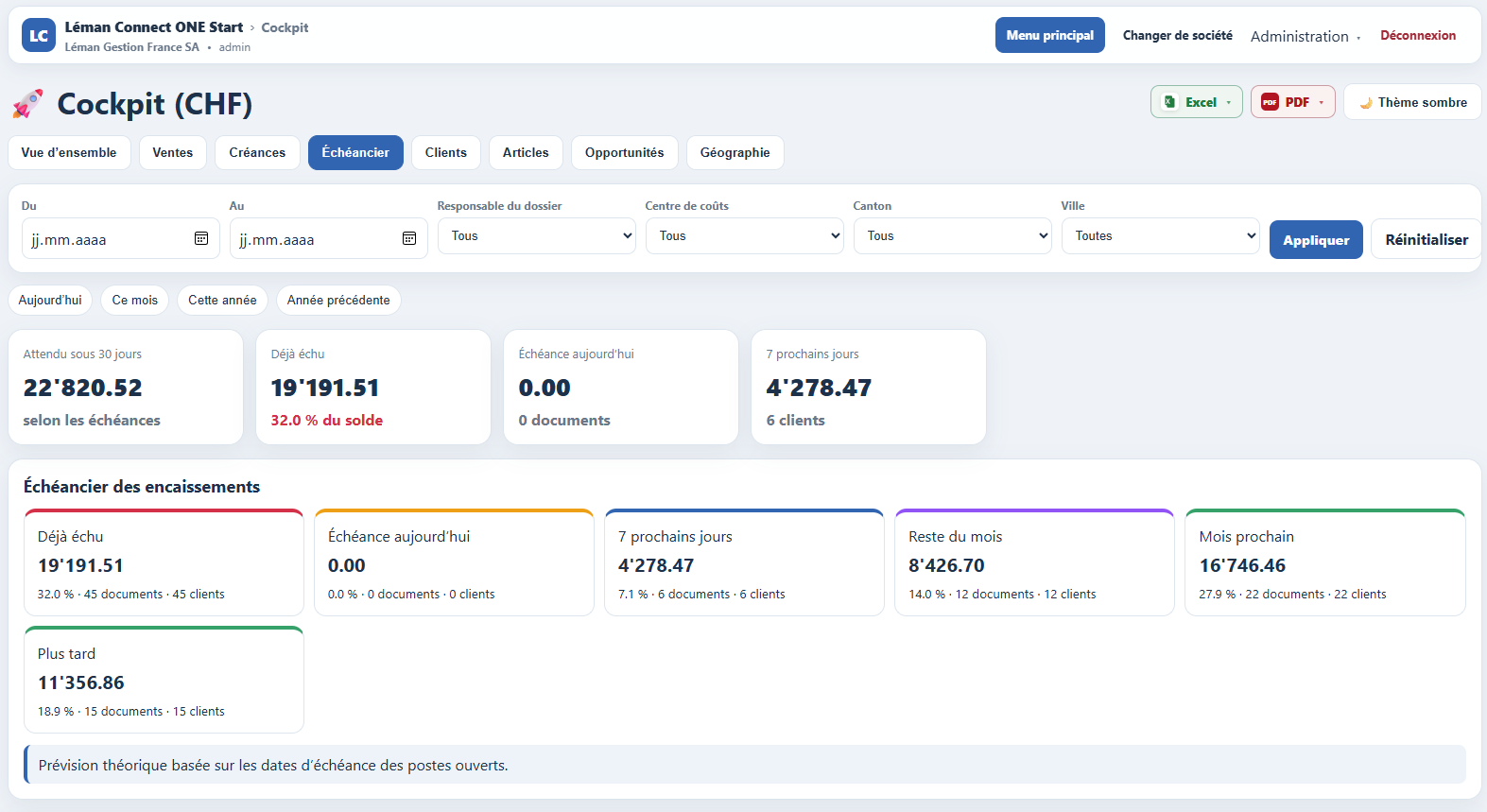Apply filters with Appliquer button

pos(1316,240)
